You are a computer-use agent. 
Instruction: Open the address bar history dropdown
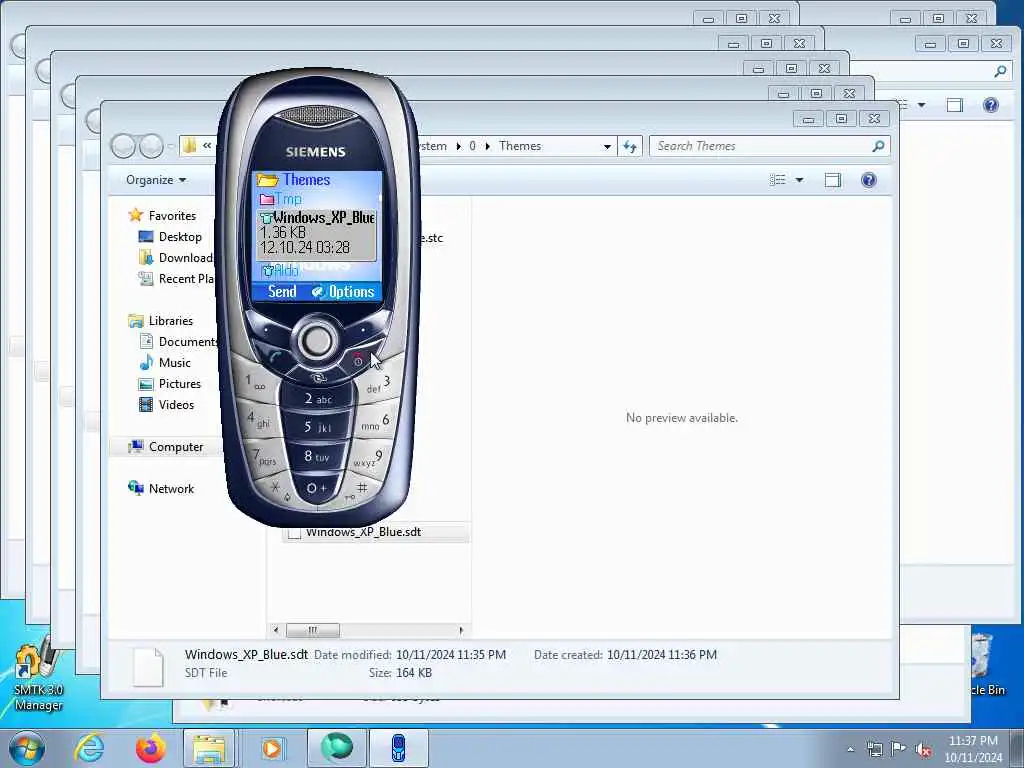607,146
